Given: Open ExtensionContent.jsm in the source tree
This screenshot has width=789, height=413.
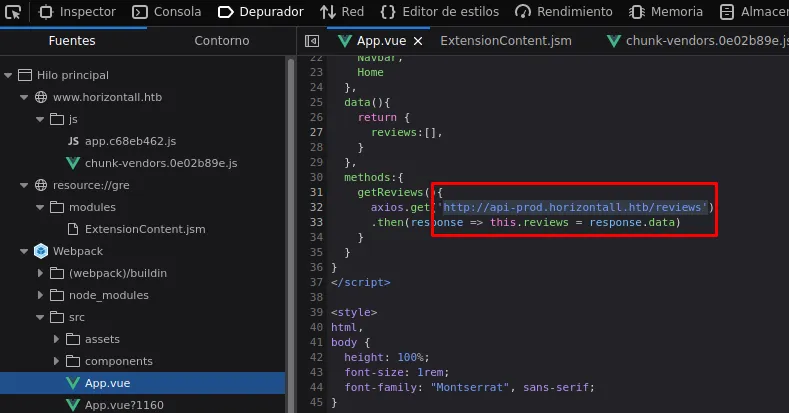Looking at the screenshot, I should pos(145,229).
